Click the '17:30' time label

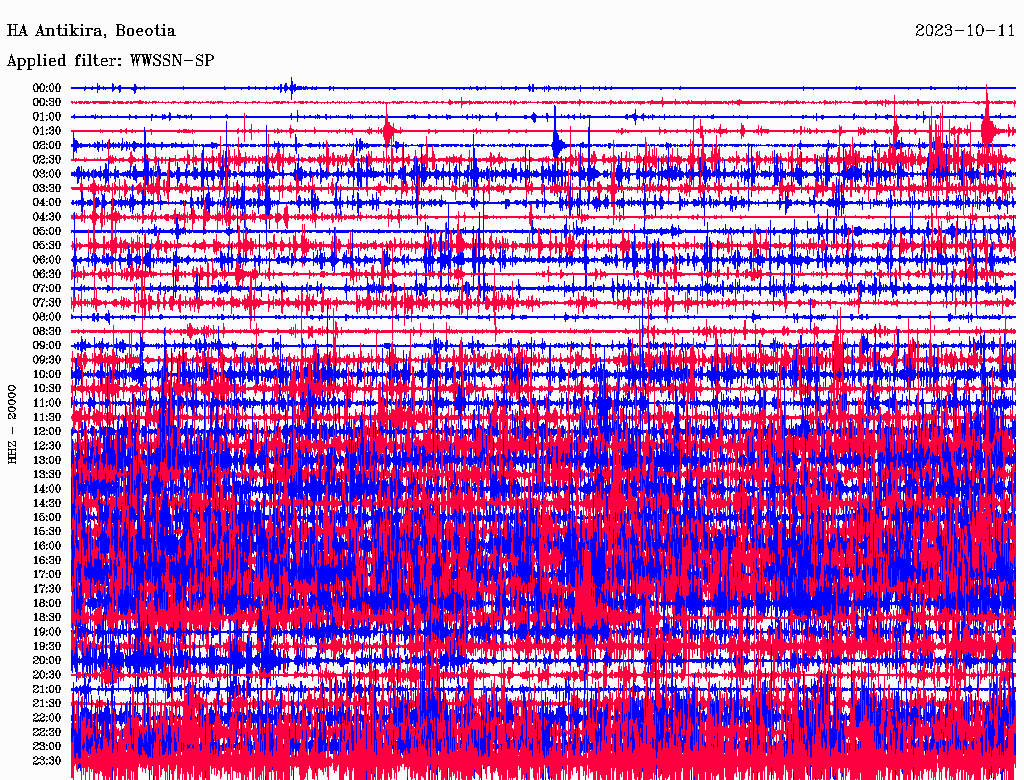(x=47, y=589)
